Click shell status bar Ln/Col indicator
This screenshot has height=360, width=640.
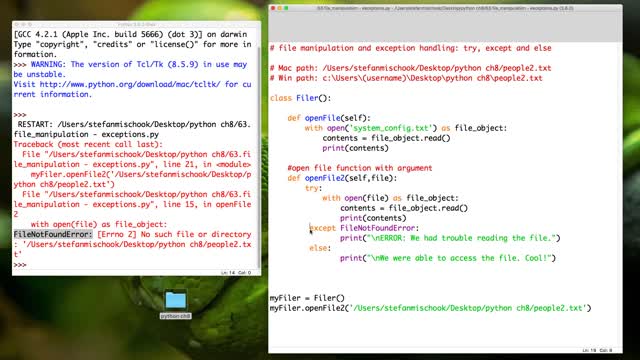click(236, 272)
